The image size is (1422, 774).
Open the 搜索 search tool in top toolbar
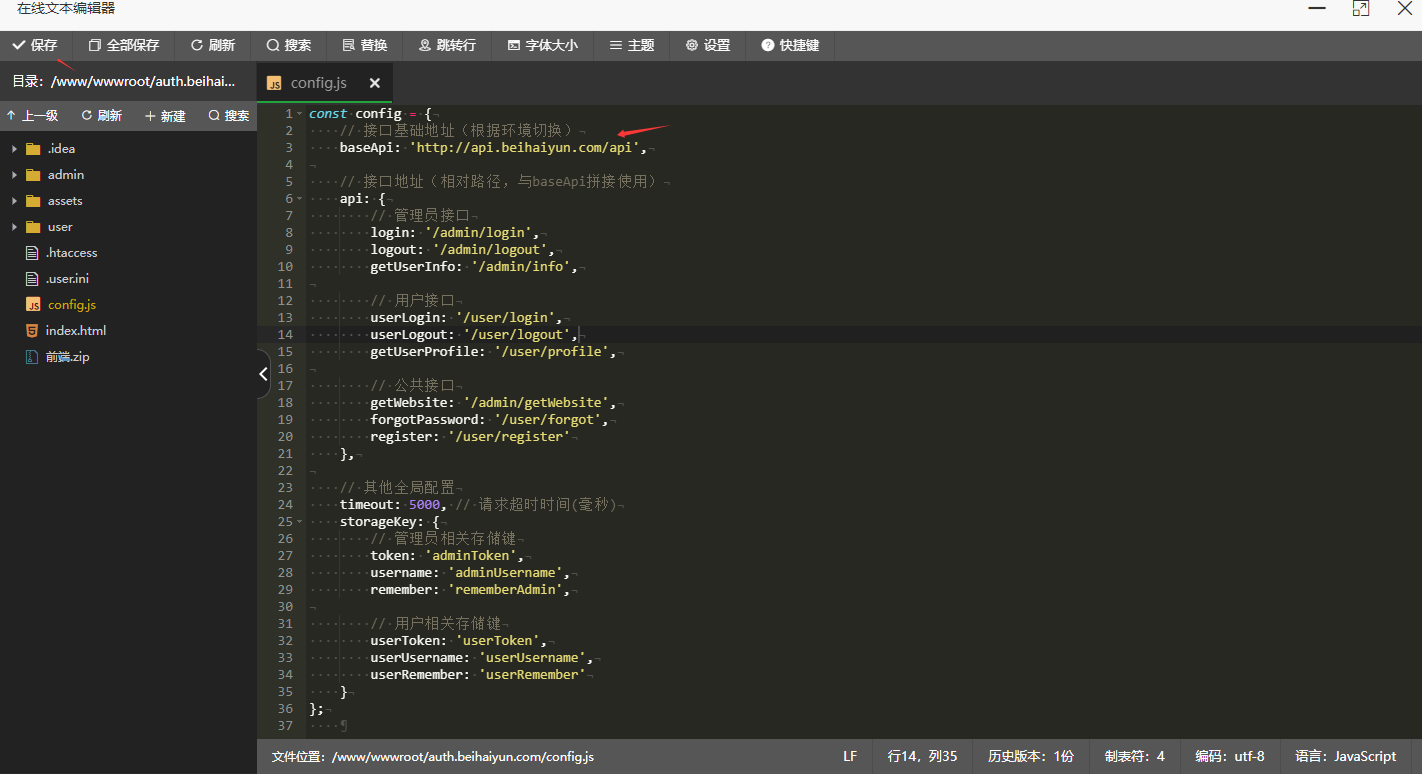[x=289, y=46]
